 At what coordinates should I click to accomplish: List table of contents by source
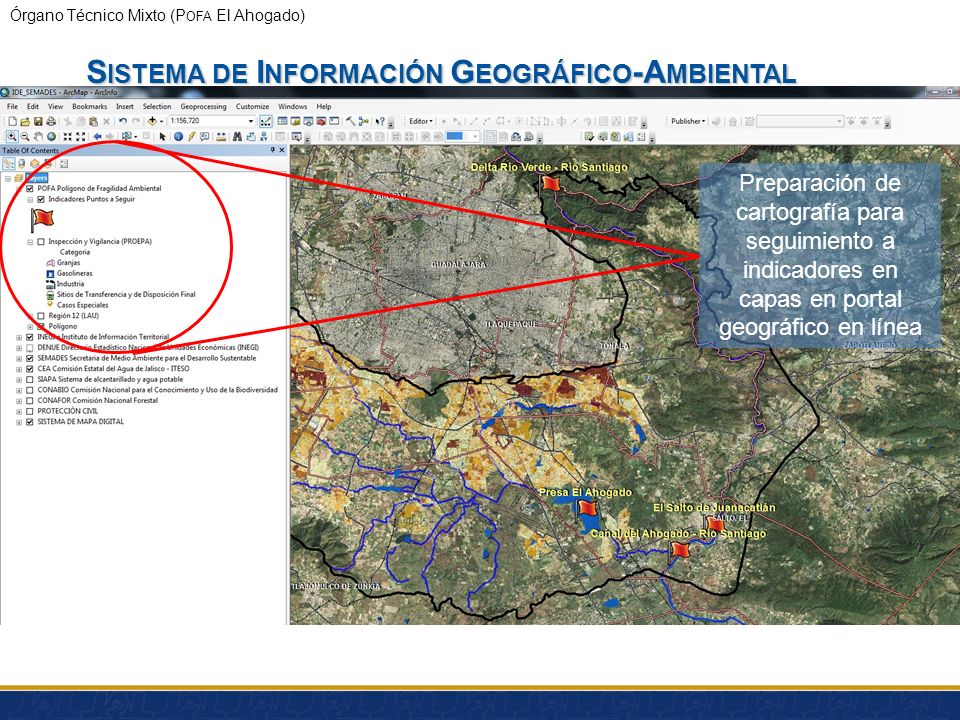click(22, 163)
